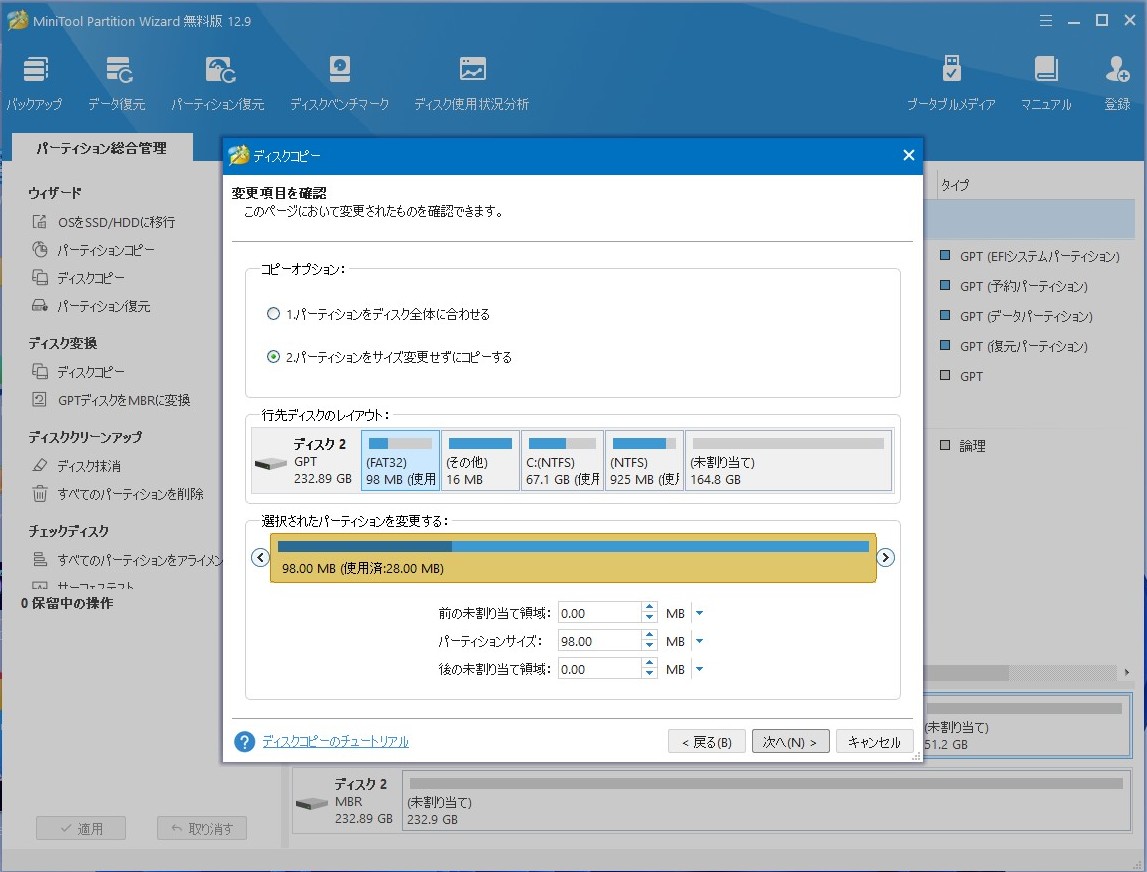Open unit dropdown beside 前の未割り当て領域
This screenshot has width=1147, height=872.
[699, 613]
